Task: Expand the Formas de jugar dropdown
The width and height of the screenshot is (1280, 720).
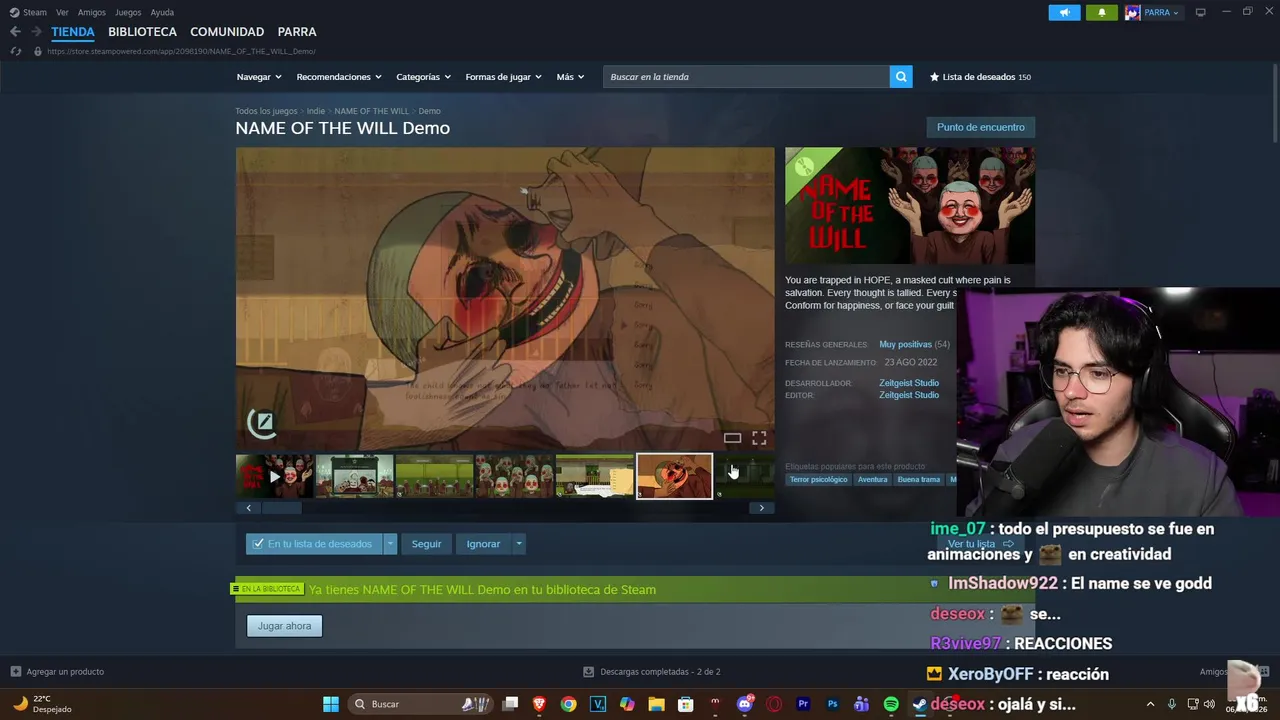Action: tap(503, 77)
